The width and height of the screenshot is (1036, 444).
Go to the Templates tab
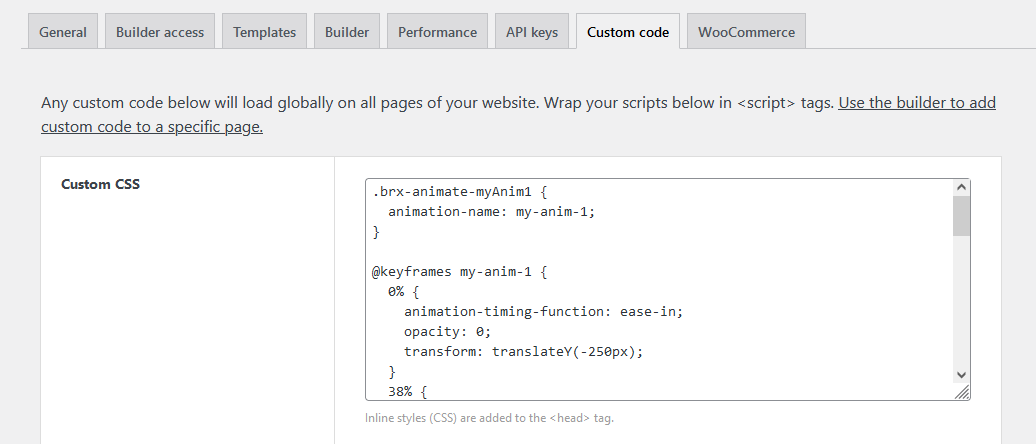pyautogui.click(x=265, y=32)
